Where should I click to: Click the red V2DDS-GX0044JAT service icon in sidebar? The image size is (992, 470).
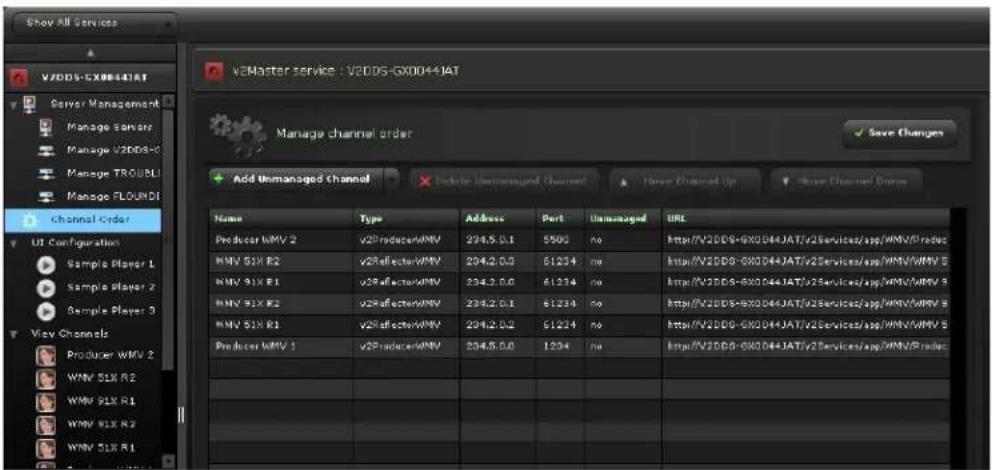tap(17, 78)
